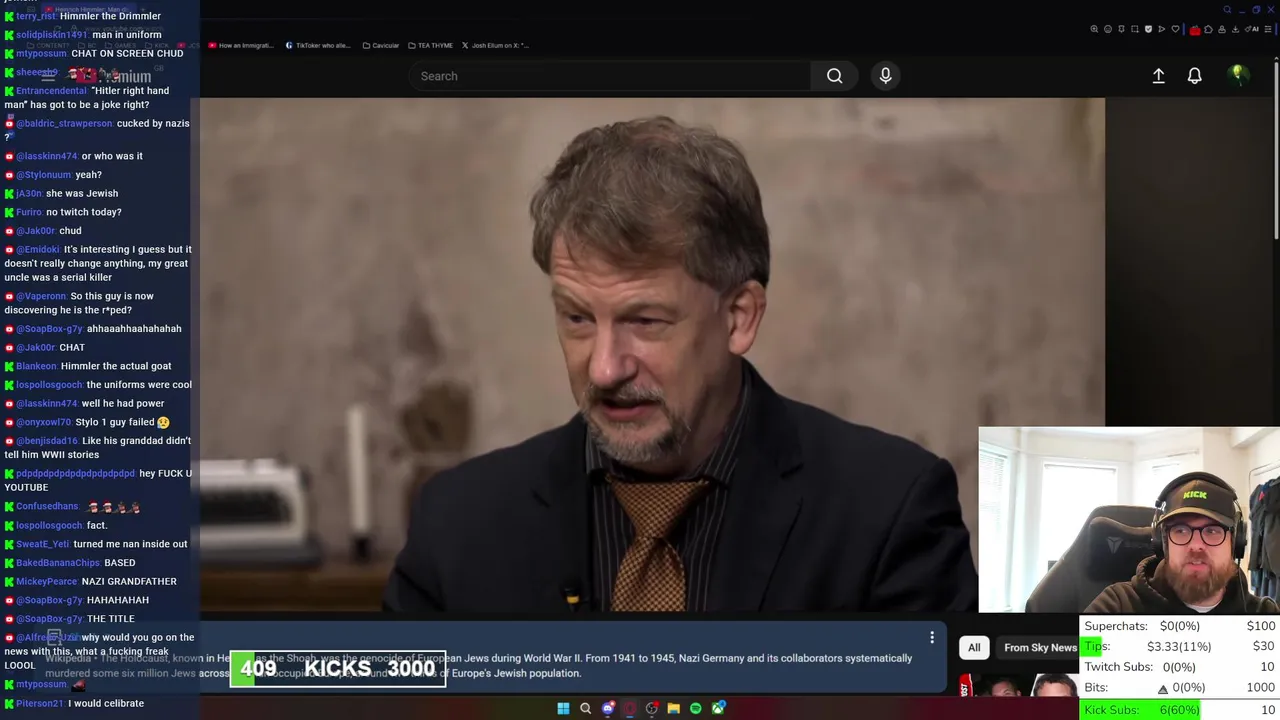Viewport: 1280px width, 720px height.
Task: Click chat username terry_rist
Action: [x=36, y=16]
